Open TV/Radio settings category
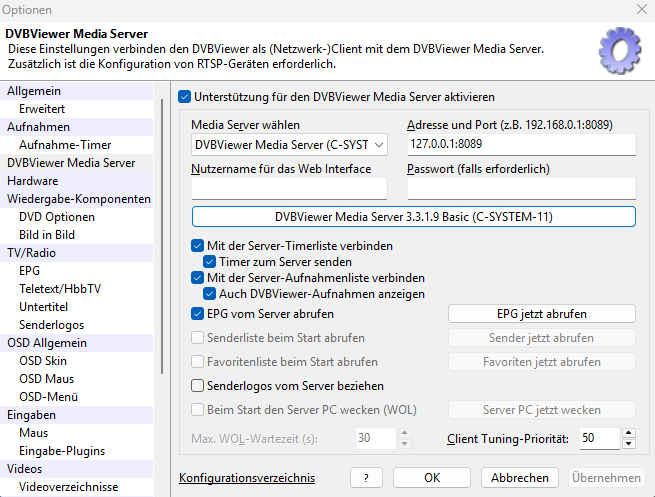The image size is (655, 497). click(x=76, y=253)
